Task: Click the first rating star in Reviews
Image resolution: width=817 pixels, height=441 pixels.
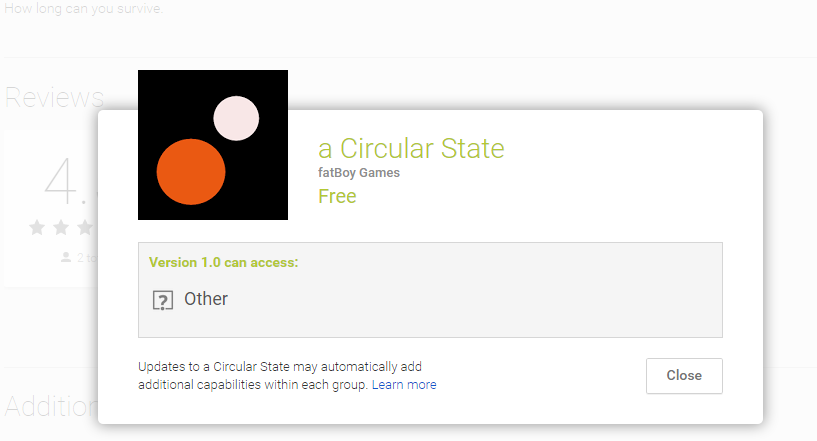Action: 37,227
